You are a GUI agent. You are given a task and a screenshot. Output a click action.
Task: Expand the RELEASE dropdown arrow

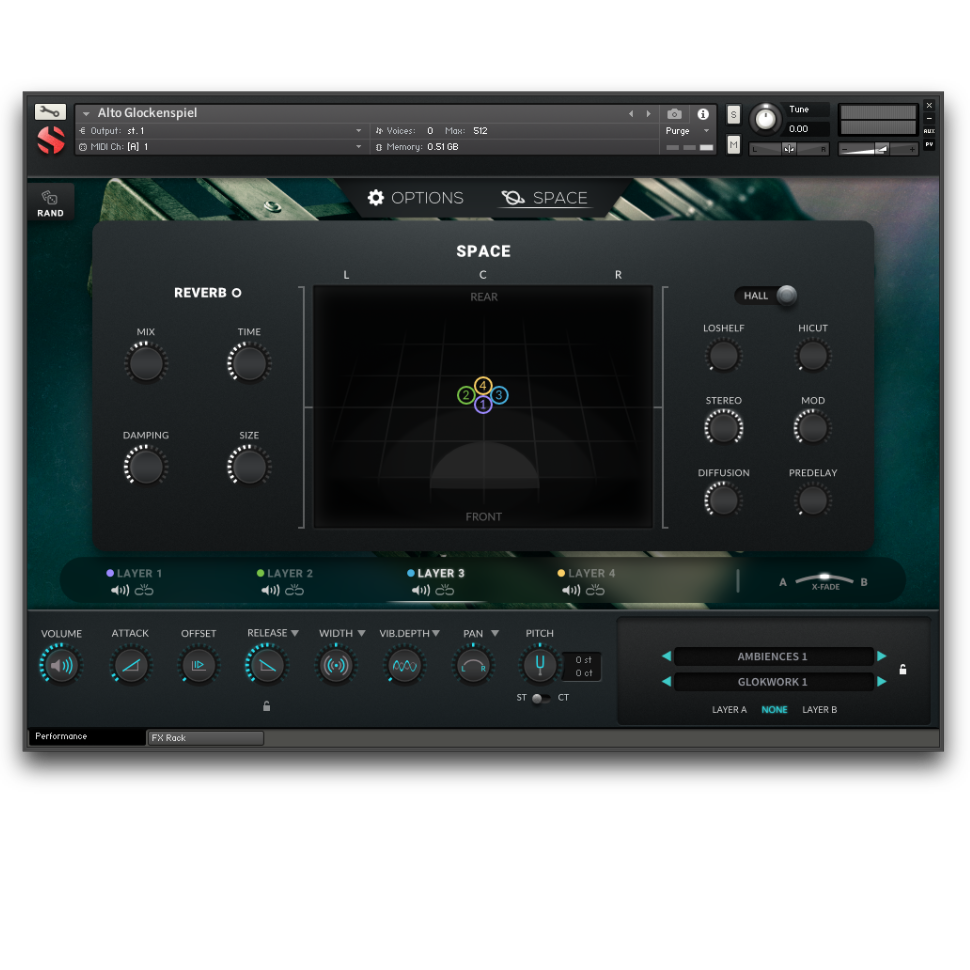tap(295, 633)
